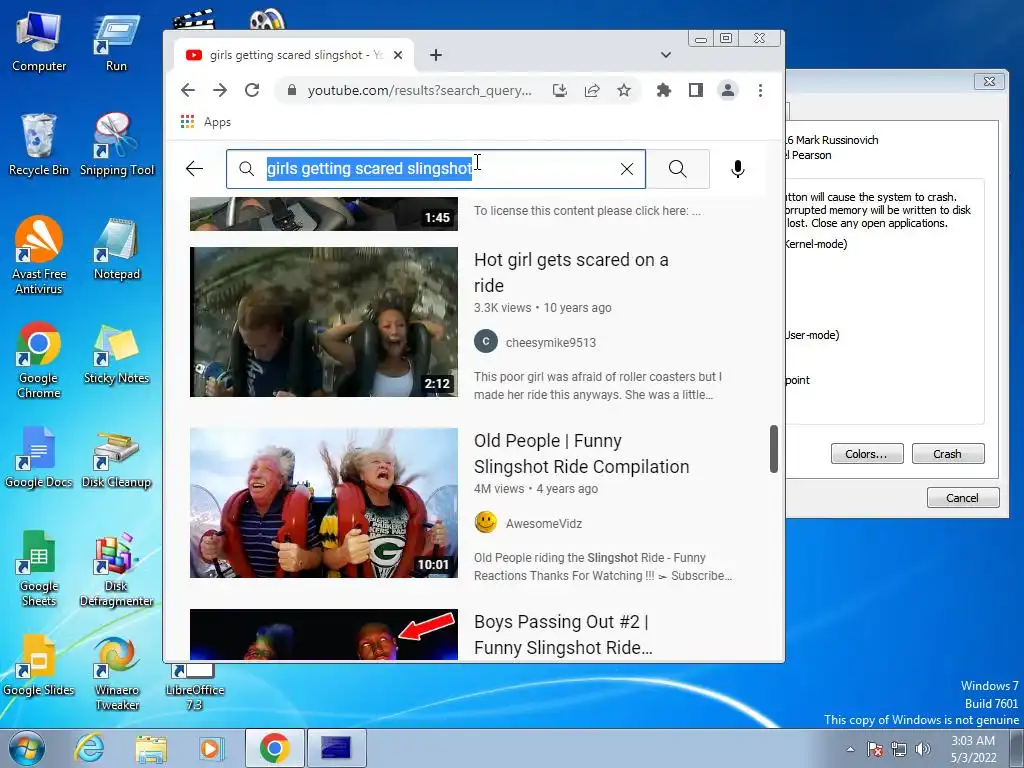Open the Run desktop shortcut
Screen dimensions: 1024x768
tap(116, 42)
